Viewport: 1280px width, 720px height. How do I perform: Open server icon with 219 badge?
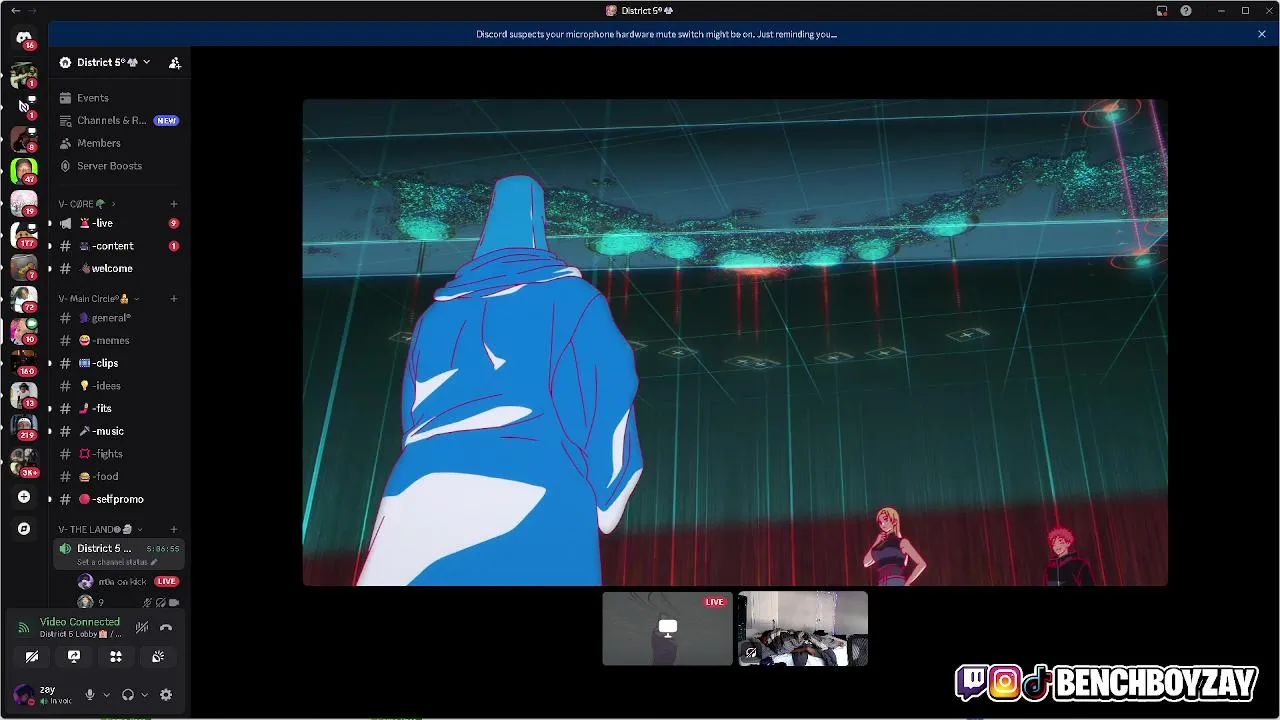pyautogui.click(x=24, y=428)
